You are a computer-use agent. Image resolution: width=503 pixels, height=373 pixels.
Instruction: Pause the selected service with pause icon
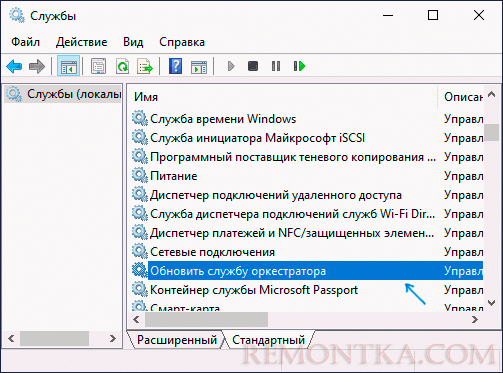(276, 66)
